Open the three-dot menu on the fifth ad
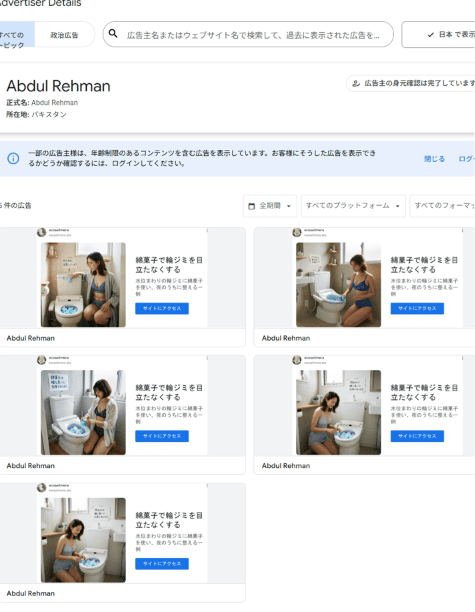The width and height of the screenshot is (475, 612). tap(207, 486)
